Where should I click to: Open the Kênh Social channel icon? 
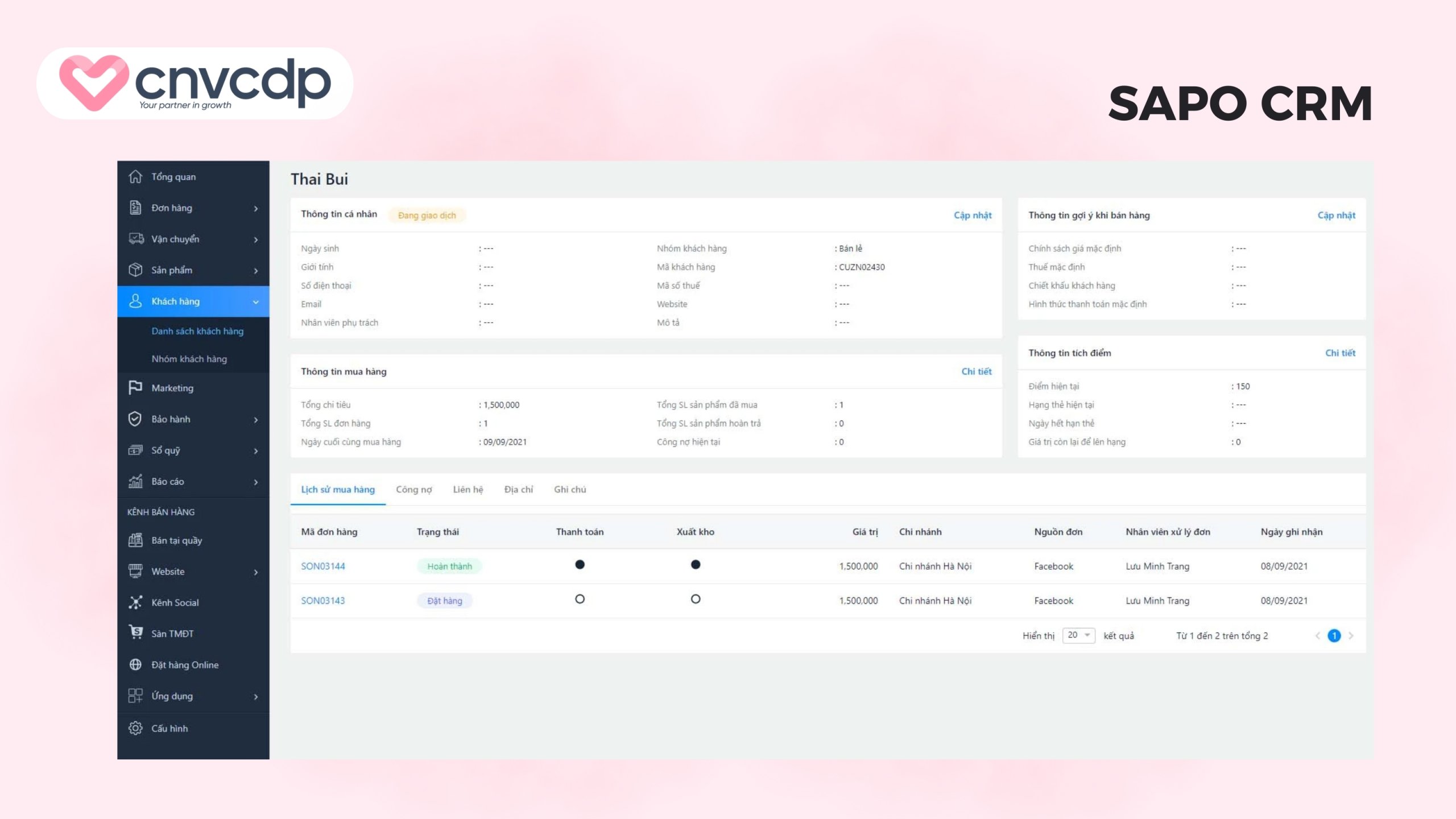pyautogui.click(x=135, y=602)
